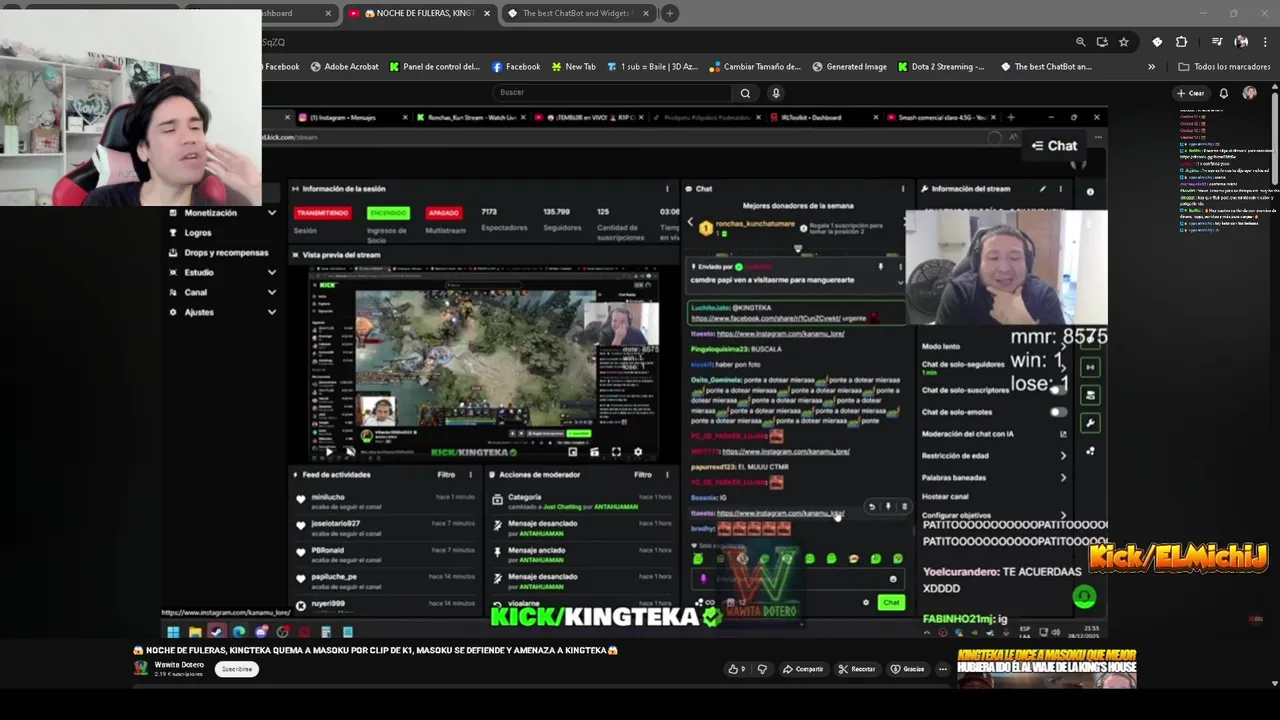1280x720 pixels.
Task: Open more actions ellipsis beside Gracias
Action: pos(942,669)
